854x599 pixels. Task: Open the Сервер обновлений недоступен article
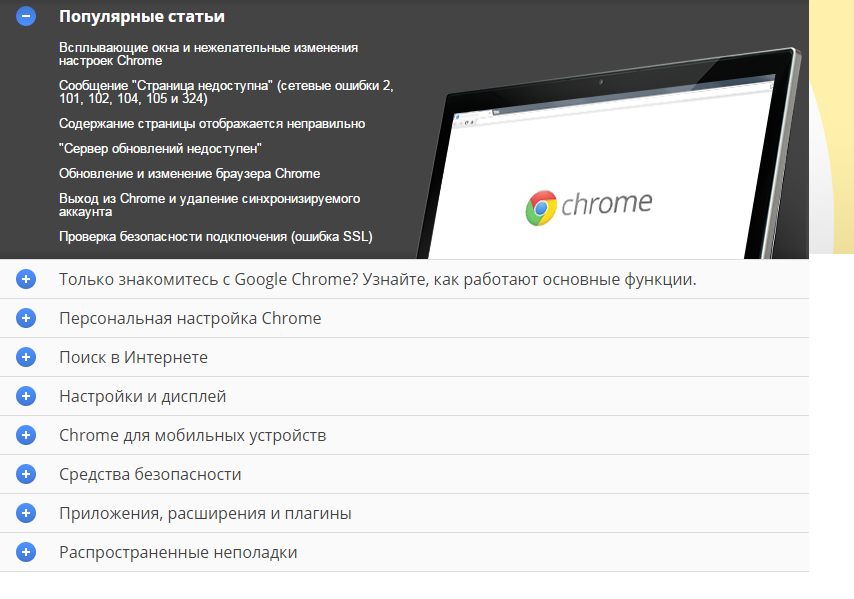(x=160, y=148)
